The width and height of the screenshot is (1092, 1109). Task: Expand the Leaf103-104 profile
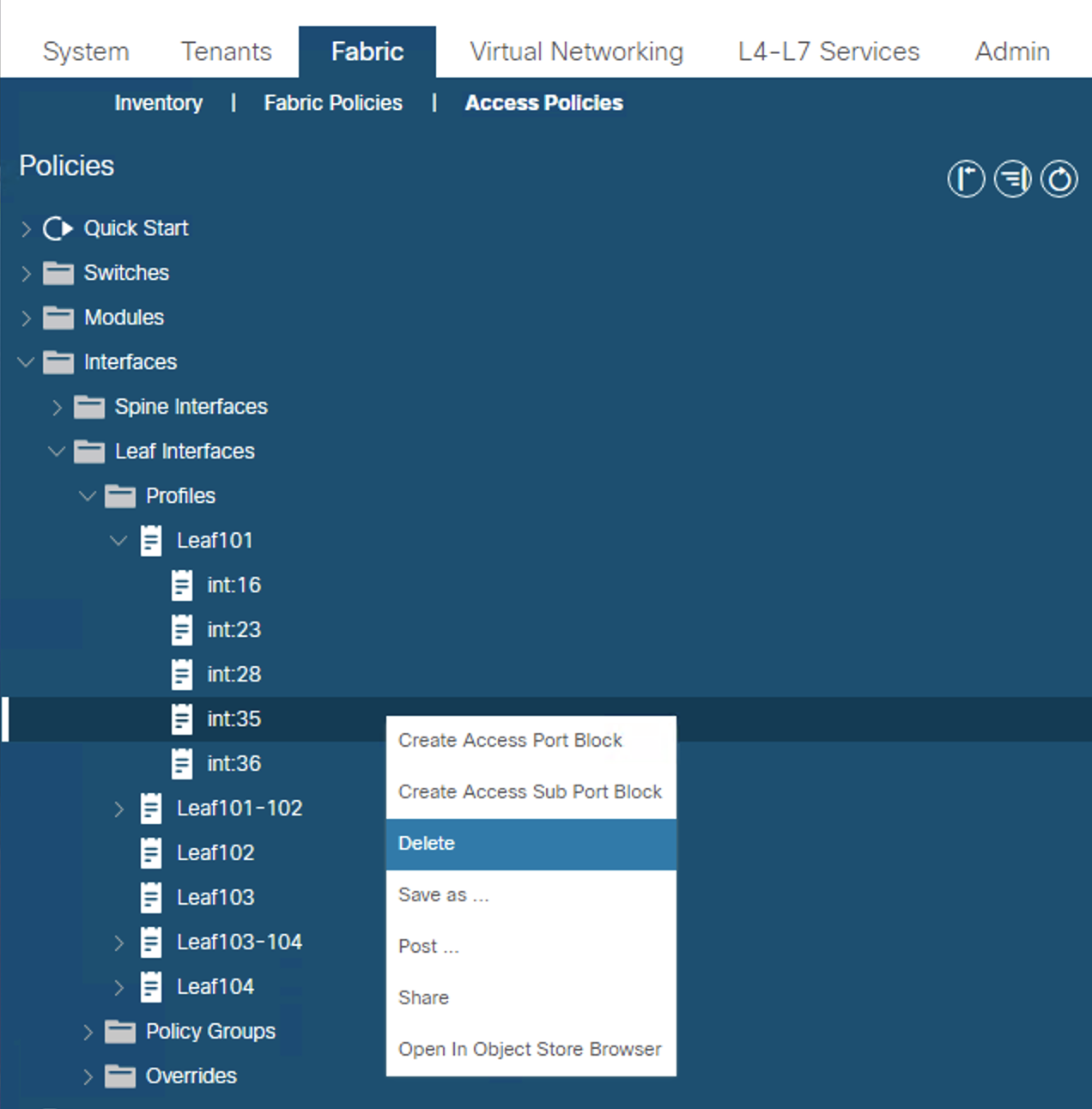point(118,942)
